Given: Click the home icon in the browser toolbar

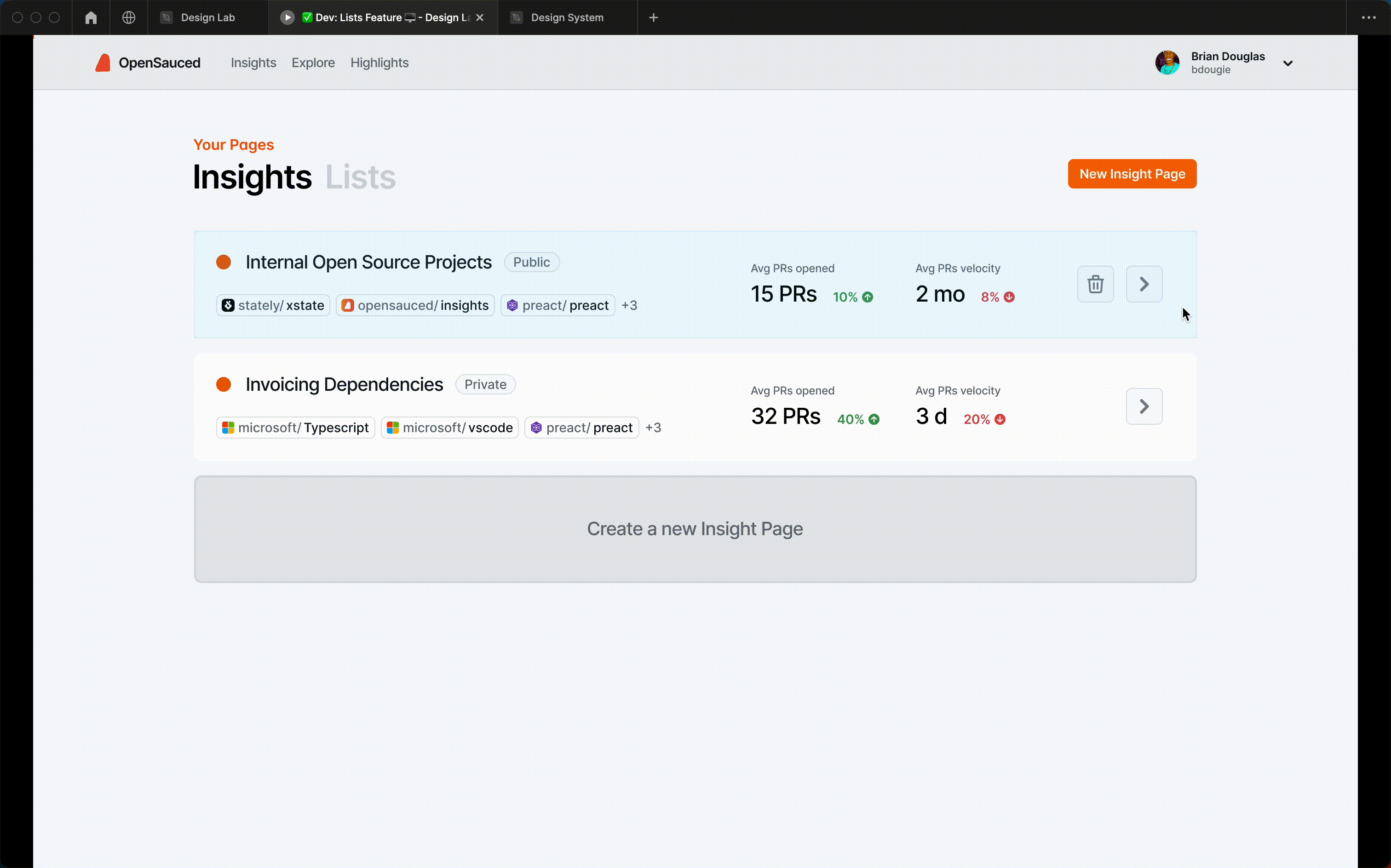Looking at the screenshot, I should coord(90,17).
